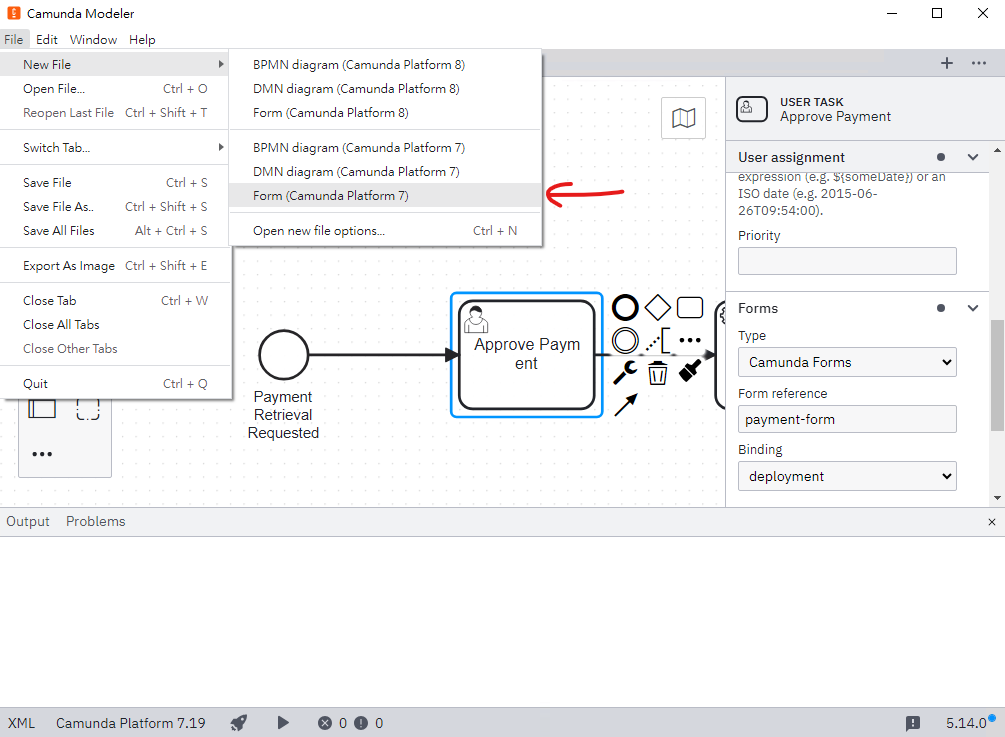Viewport: 1005px width, 737px height.
Task: Append gateway diamond from context pad
Action: coord(657,308)
